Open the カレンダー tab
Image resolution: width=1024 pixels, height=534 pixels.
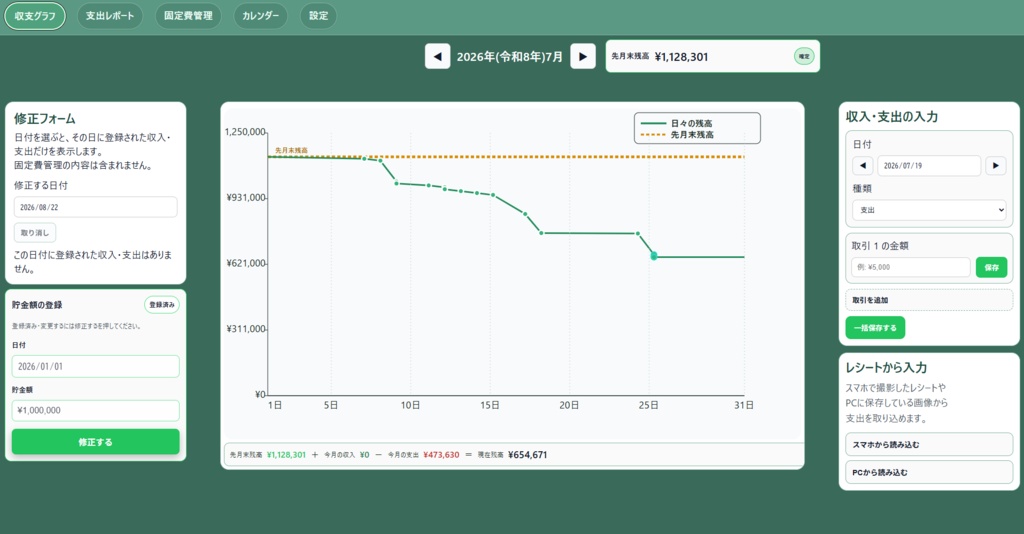(260, 16)
